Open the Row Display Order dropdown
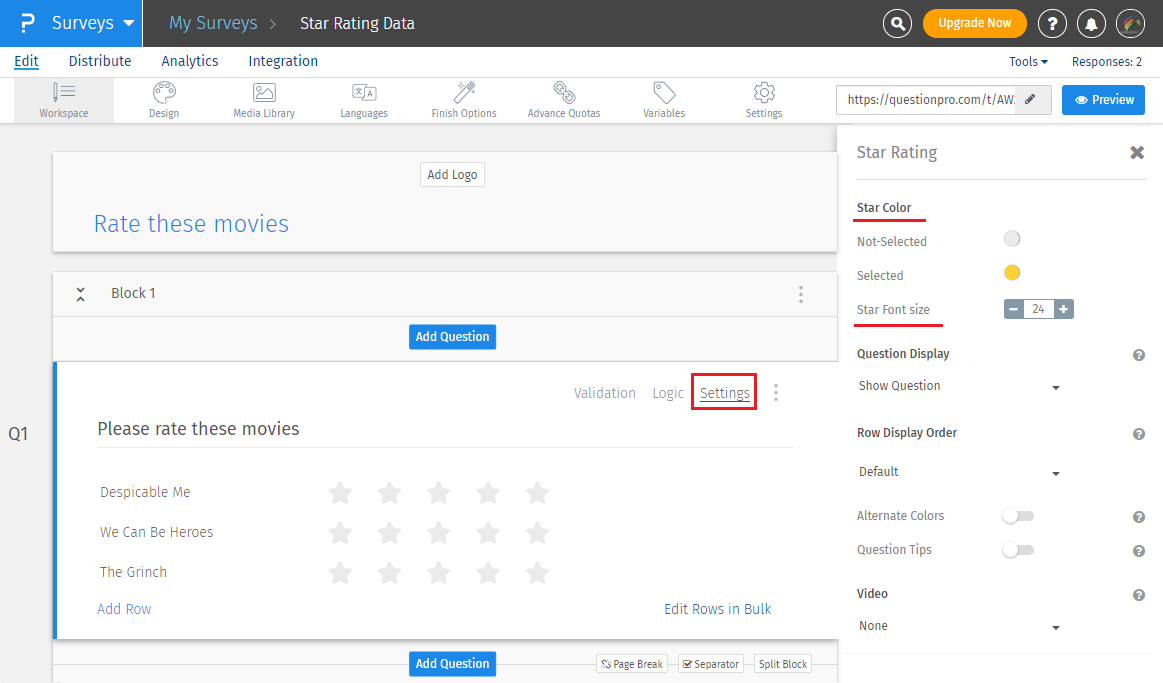 pos(958,472)
